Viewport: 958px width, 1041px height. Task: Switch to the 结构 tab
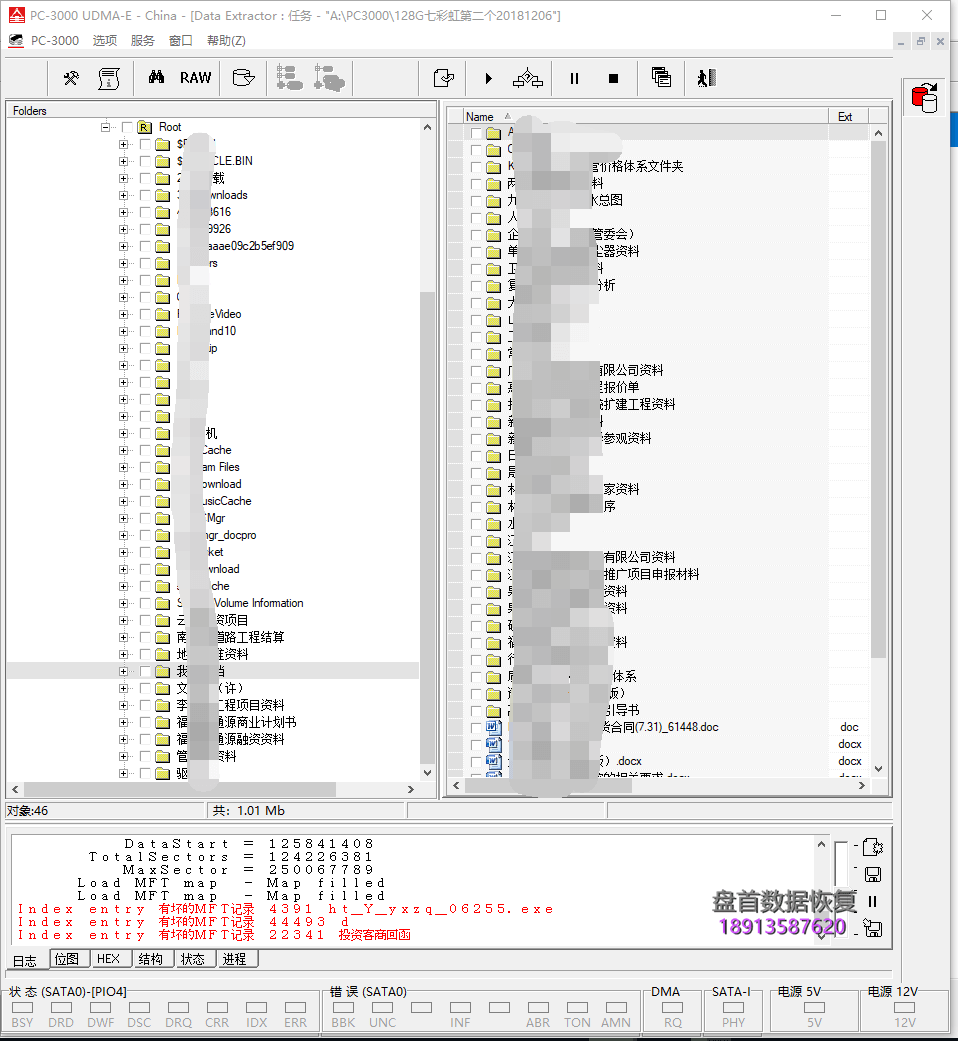click(151, 959)
